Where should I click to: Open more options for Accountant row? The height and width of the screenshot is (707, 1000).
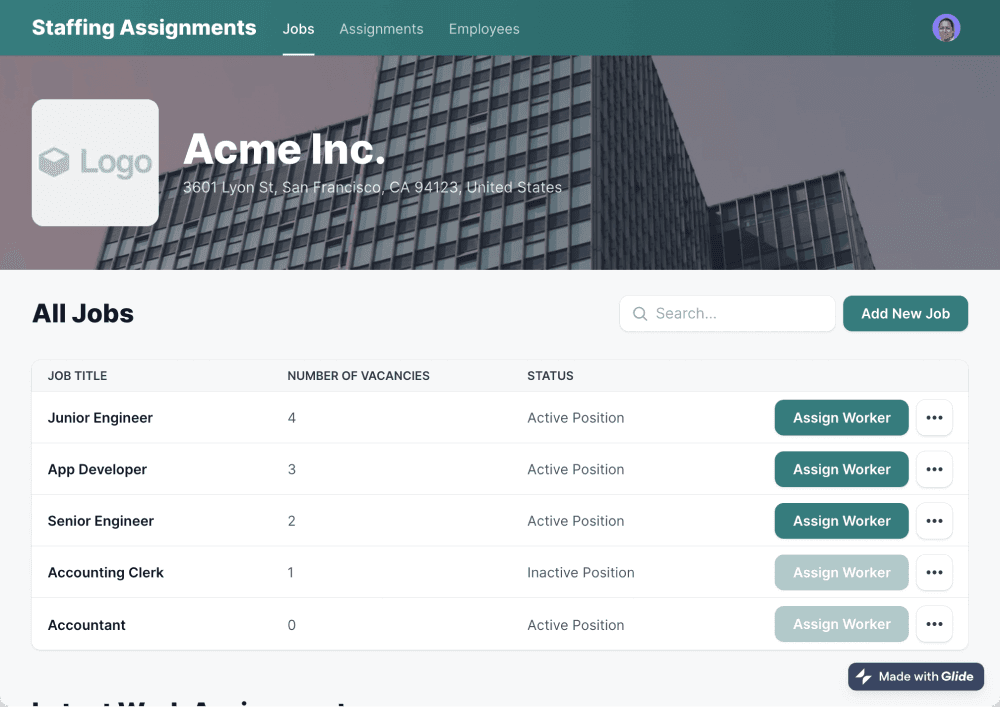click(x=934, y=624)
